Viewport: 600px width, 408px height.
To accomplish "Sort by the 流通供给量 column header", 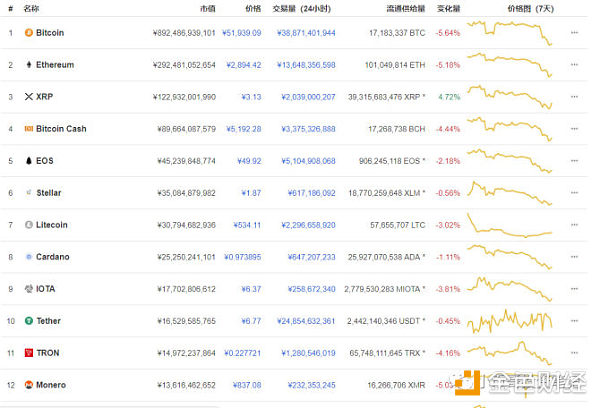I will point(406,8).
